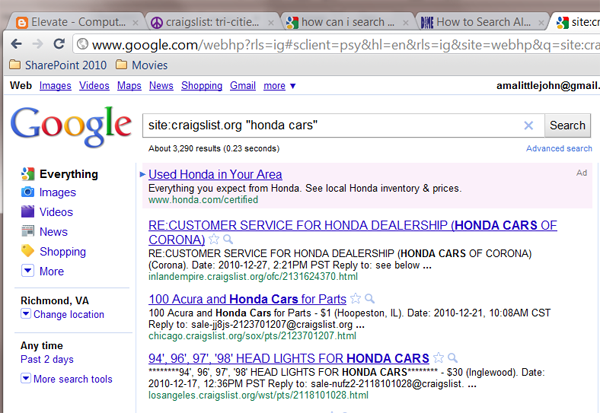Image resolution: width=600 pixels, height=413 pixels.
Task: Click the globe icon in the address bar
Action: (x=82, y=44)
